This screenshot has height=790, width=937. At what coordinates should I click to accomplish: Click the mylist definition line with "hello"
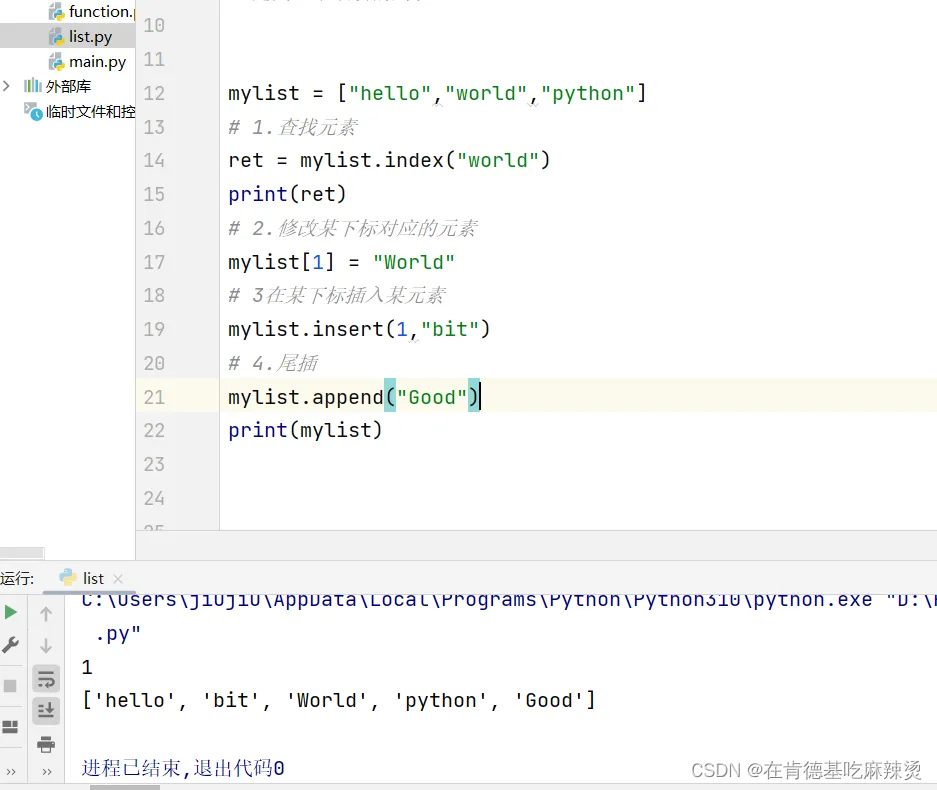click(x=437, y=93)
